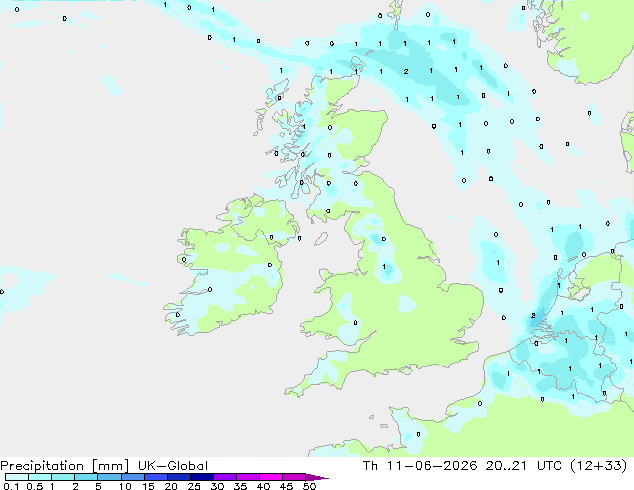Click the '2' value off the Dutch coast
634x490 pixels.
point(533,315)
